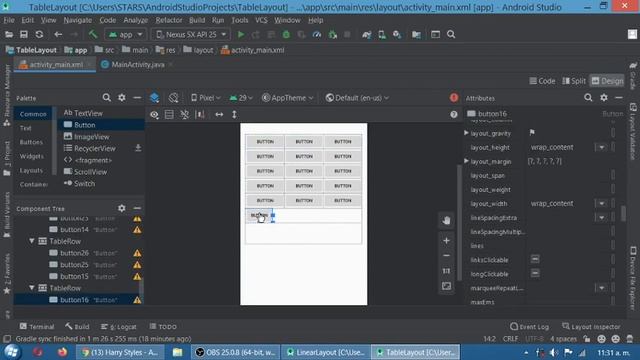
Task: Open Pixel device preview dropdown
Action: click(206, 98)
